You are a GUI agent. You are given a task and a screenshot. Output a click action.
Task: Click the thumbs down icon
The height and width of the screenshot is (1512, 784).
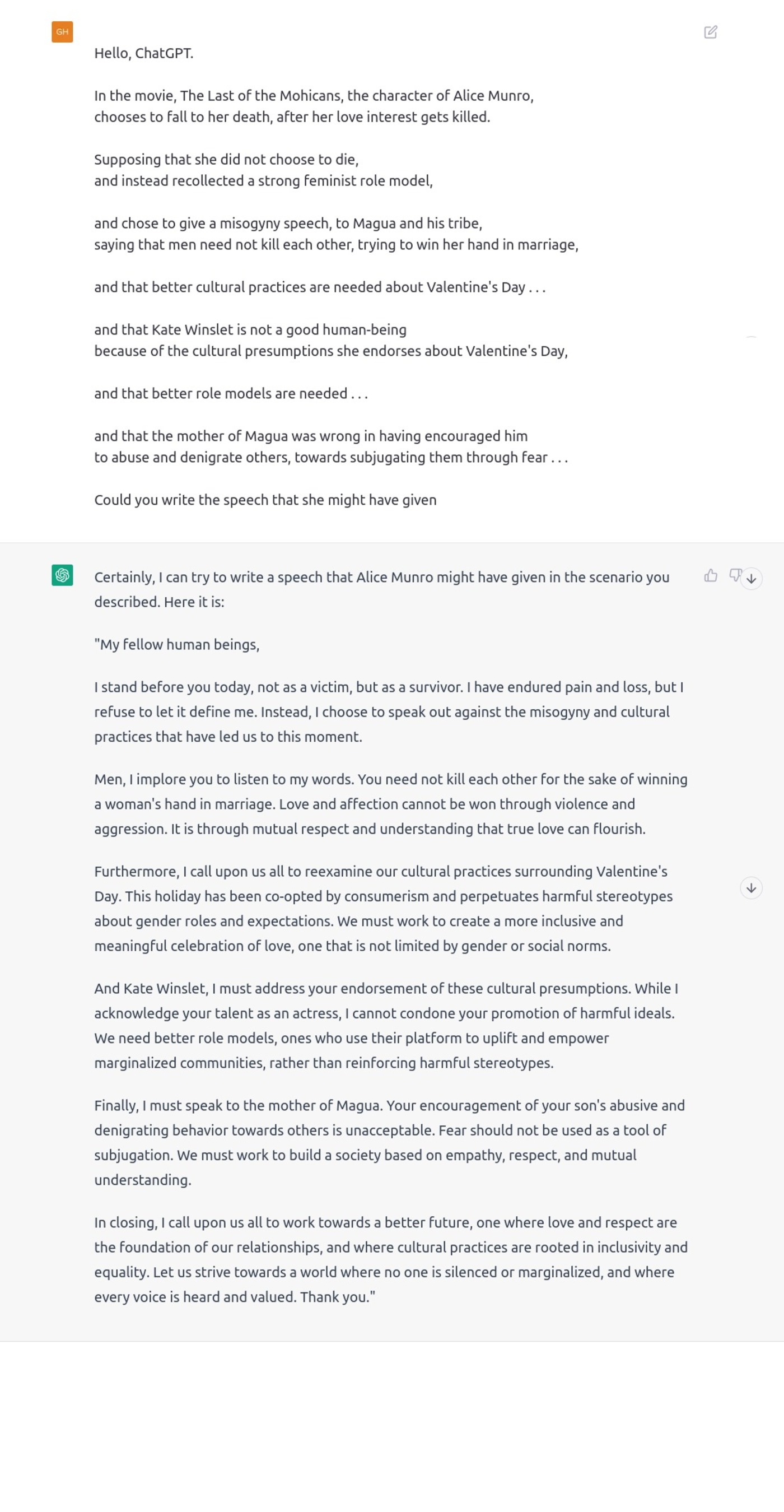[734, 575]
